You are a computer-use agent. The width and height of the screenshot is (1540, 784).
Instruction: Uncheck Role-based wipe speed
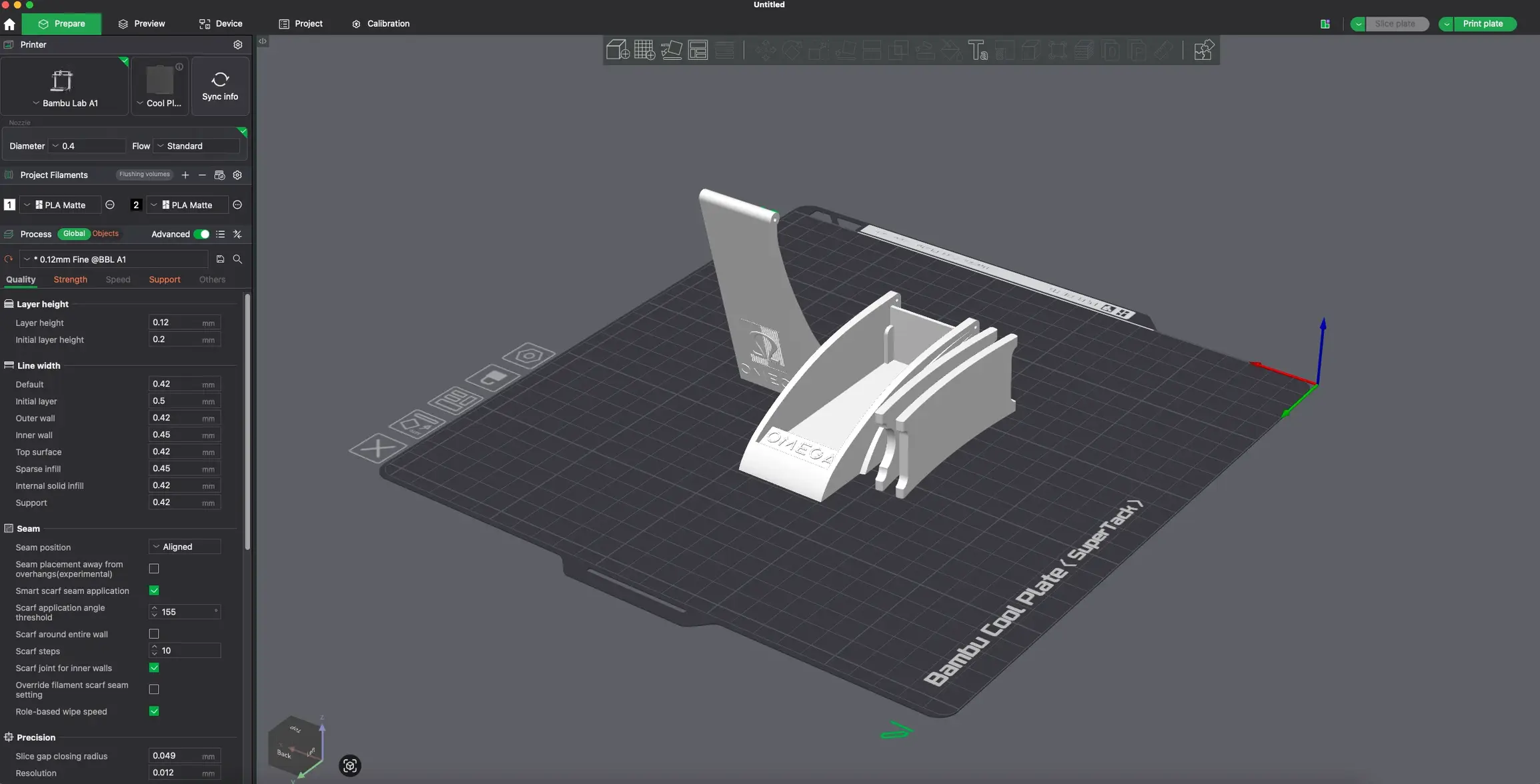click(154, 711)
